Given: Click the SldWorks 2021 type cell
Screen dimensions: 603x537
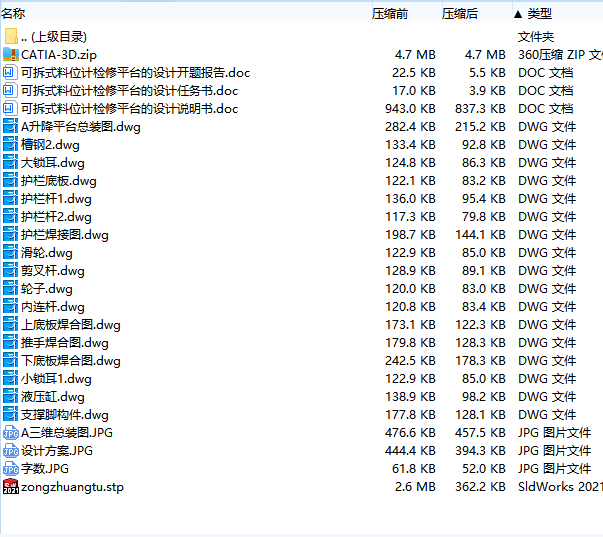Looking at the screenshot, I should tap(560, 487).
